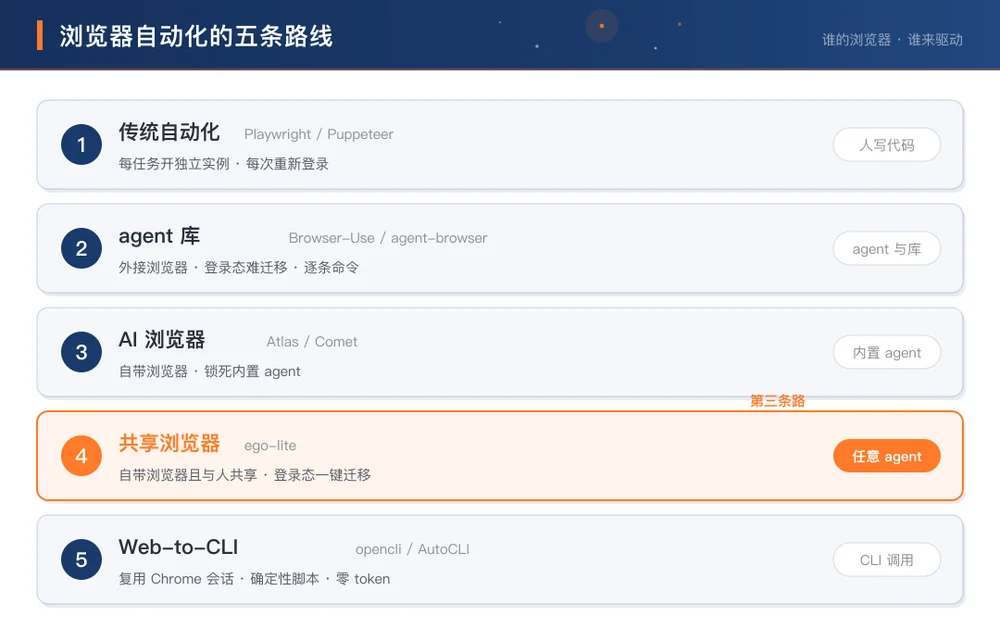Open the 传统自动化 heading
This screenshot has width=1000, height=641.
tap(169, 132)
